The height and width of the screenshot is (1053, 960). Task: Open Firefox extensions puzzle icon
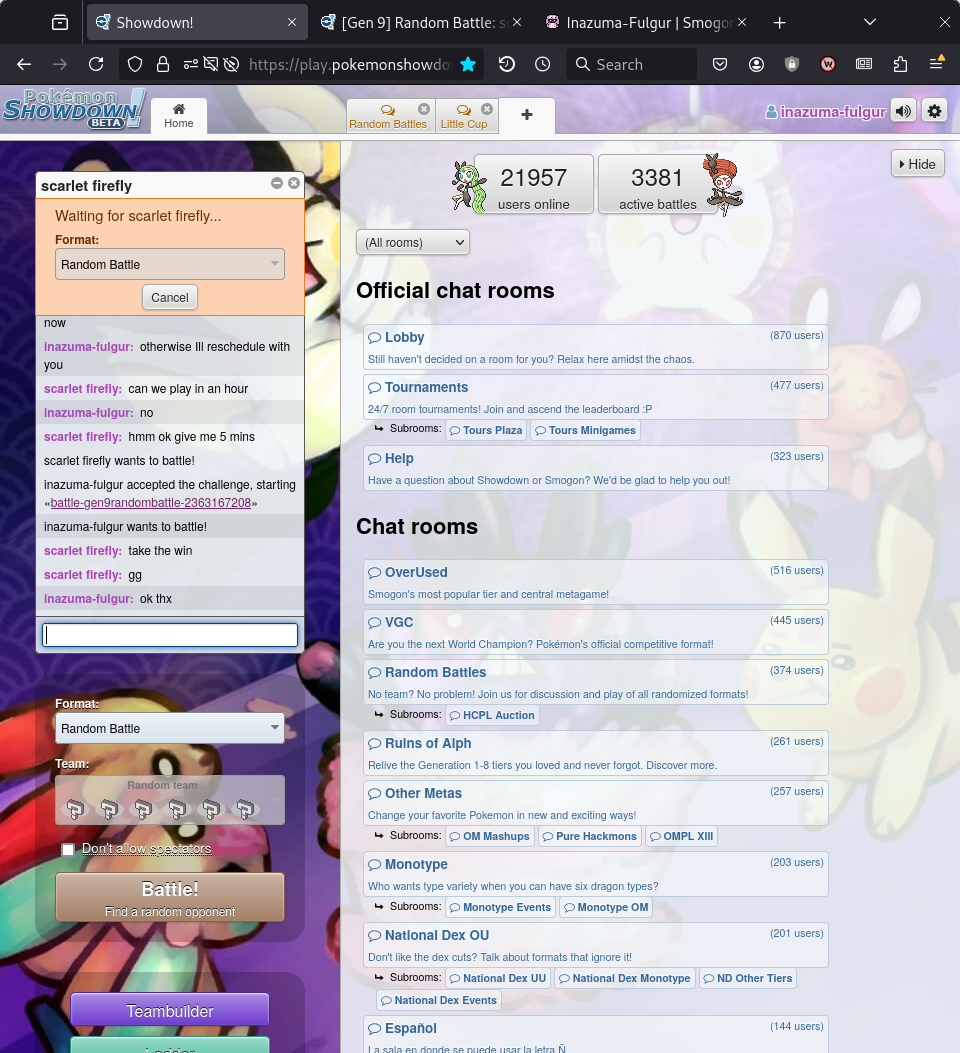tap(900, 64)
